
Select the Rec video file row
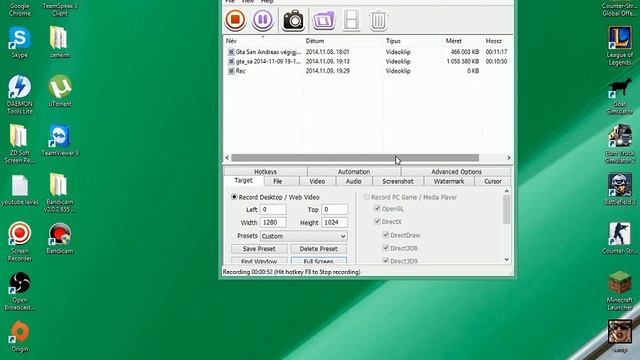pos(368,71)
